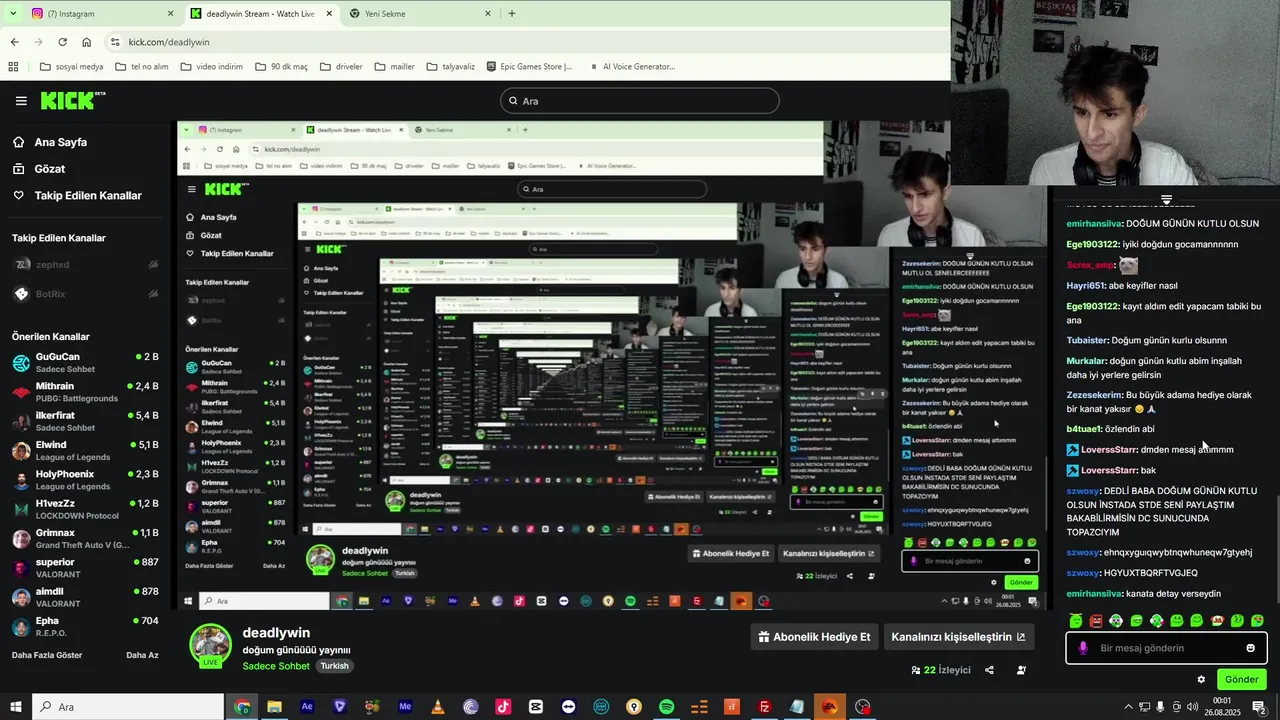Open Chrome apps grid shortcut
Image resolution: width=1280 pixels, height=720 pixels.
point(13,67)
